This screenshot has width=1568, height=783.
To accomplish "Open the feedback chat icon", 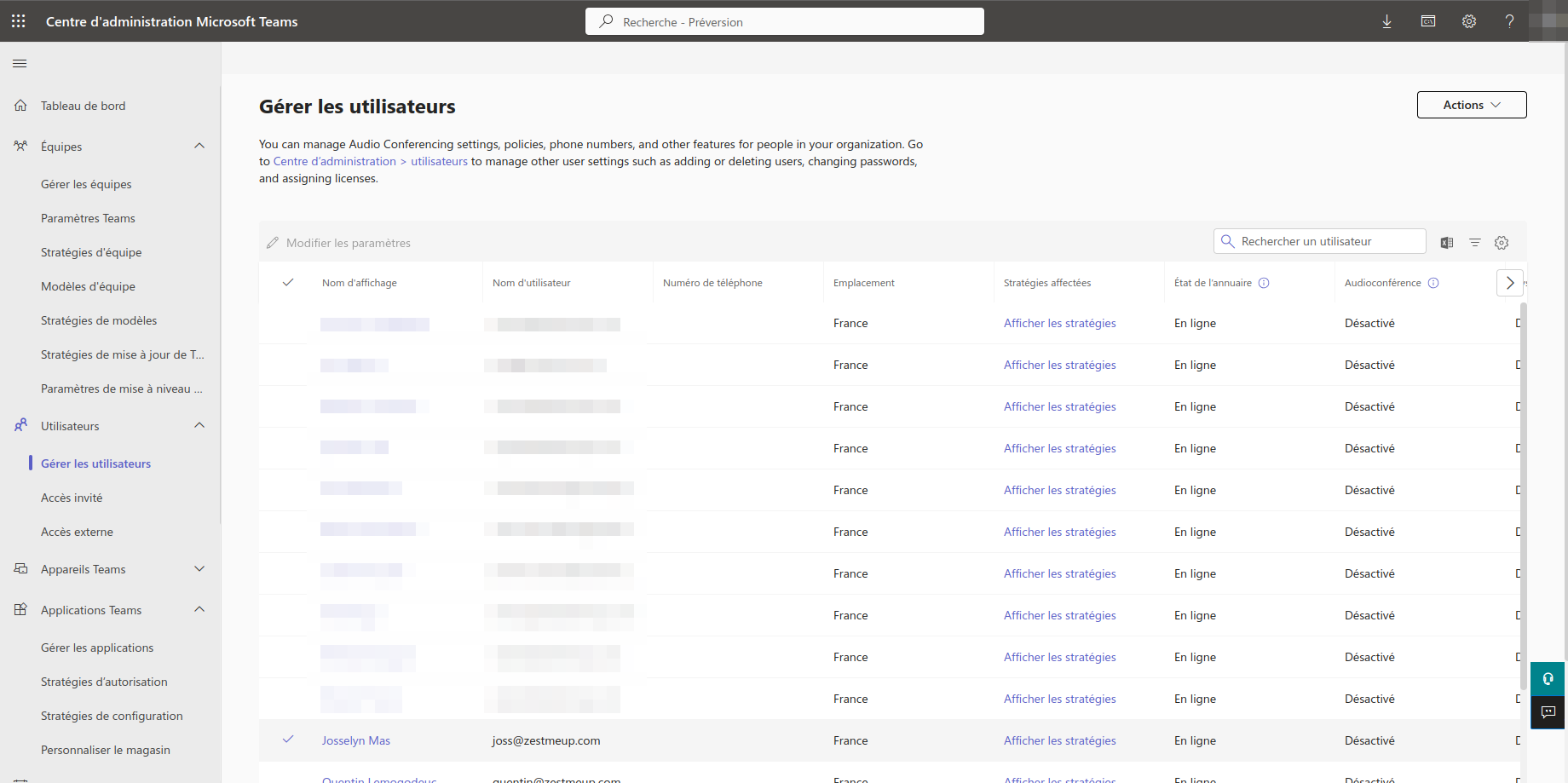I will [x=1548, y=712].
